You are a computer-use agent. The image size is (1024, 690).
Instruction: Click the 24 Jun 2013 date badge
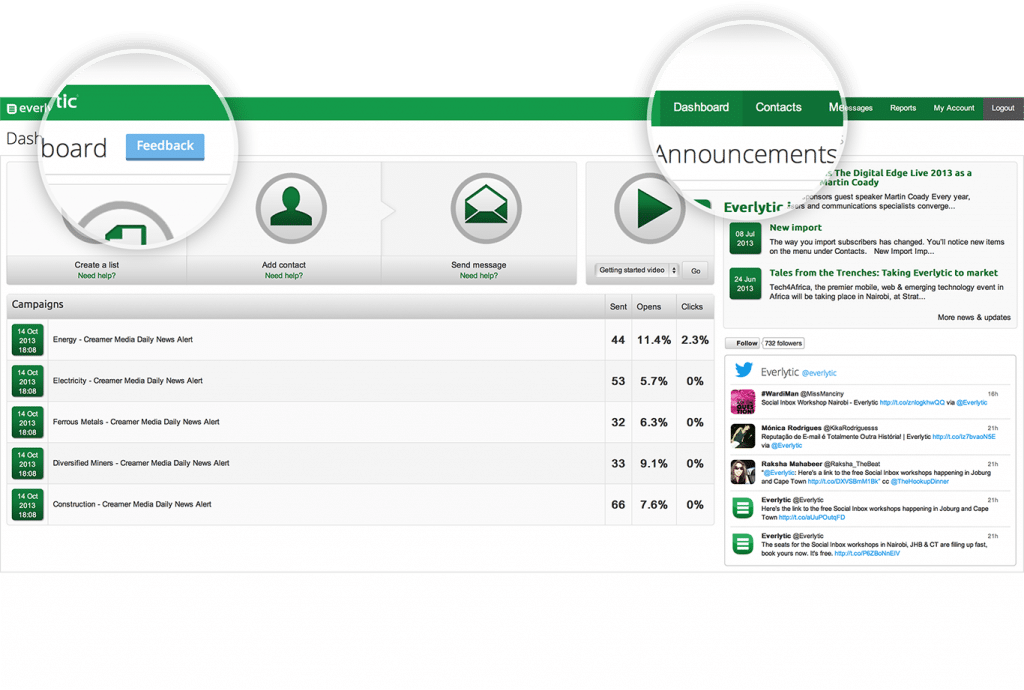click(745, 284)
